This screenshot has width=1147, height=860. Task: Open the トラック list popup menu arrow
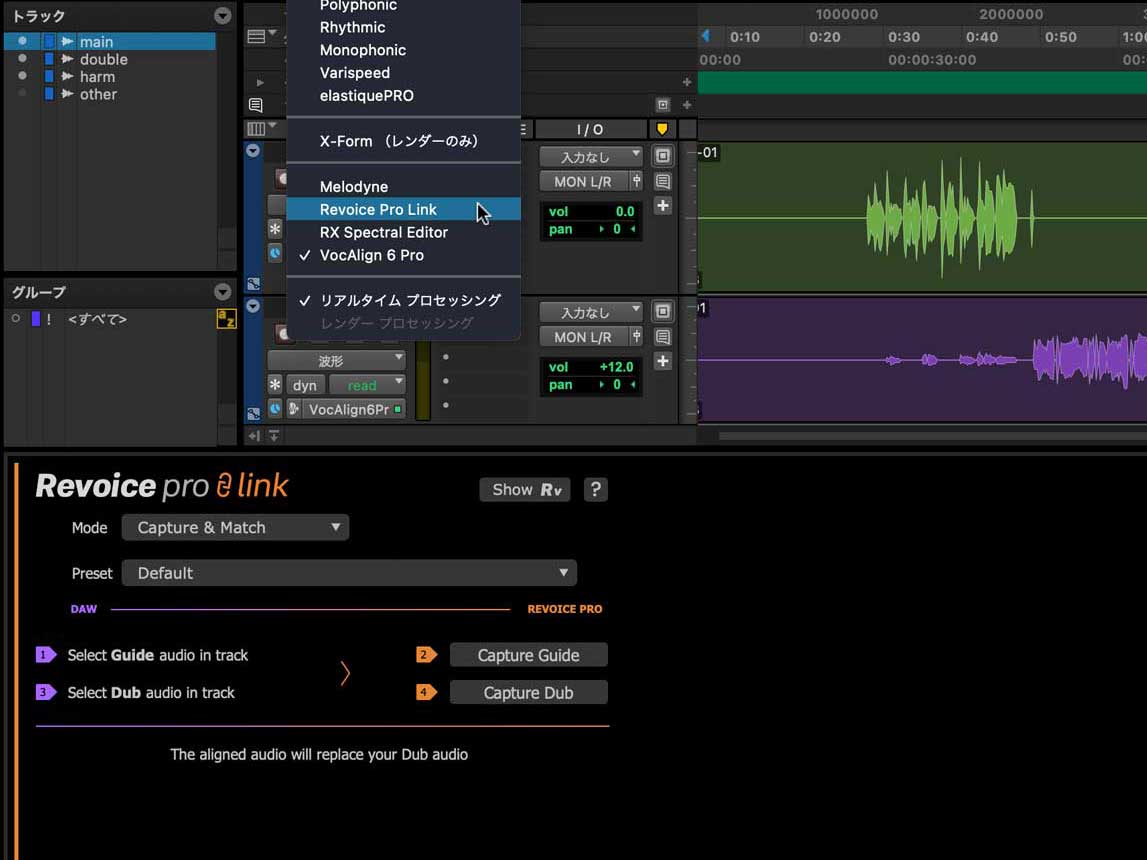click(x=222, y=15)
